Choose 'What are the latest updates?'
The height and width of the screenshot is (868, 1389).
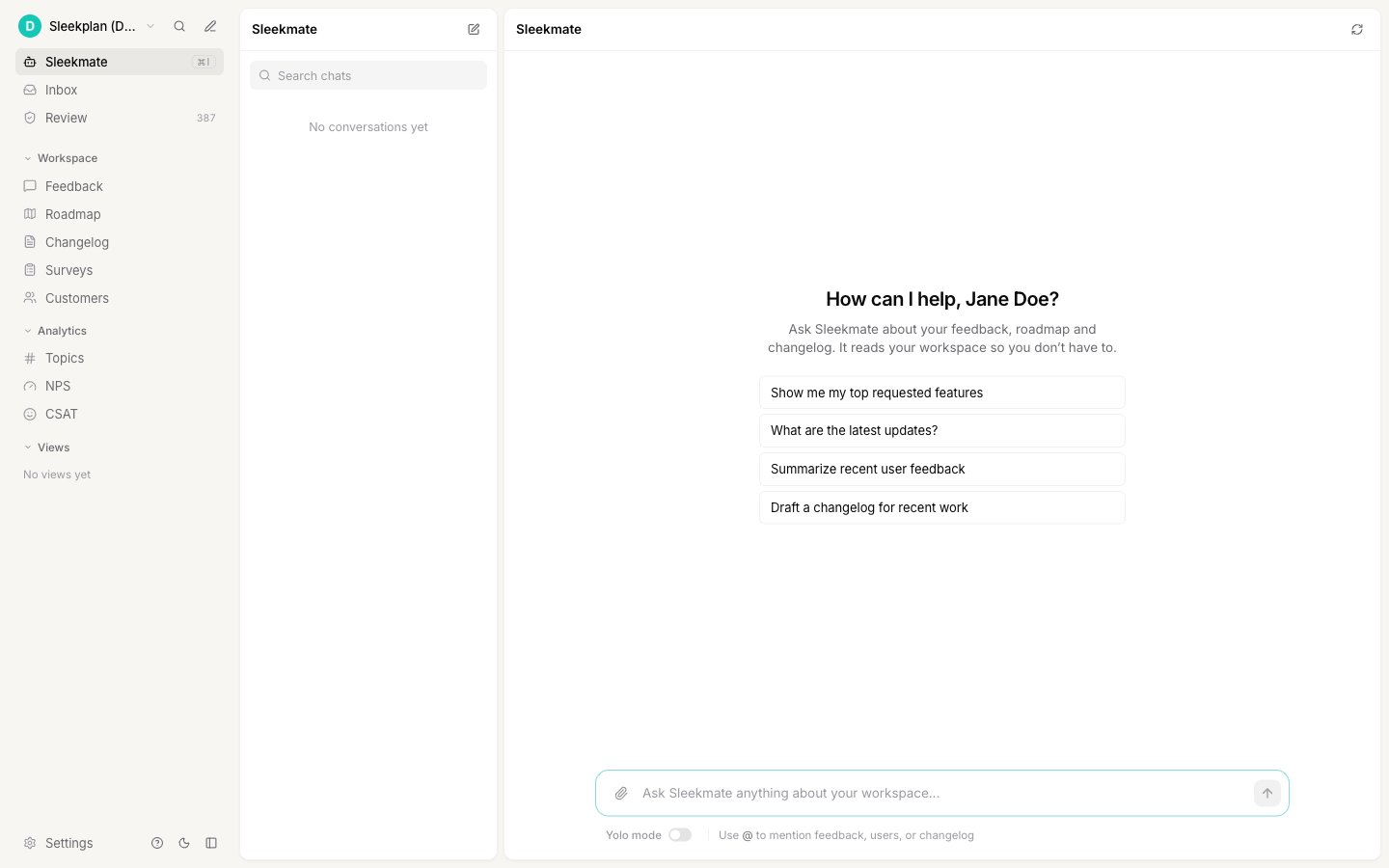pos(942,430)
